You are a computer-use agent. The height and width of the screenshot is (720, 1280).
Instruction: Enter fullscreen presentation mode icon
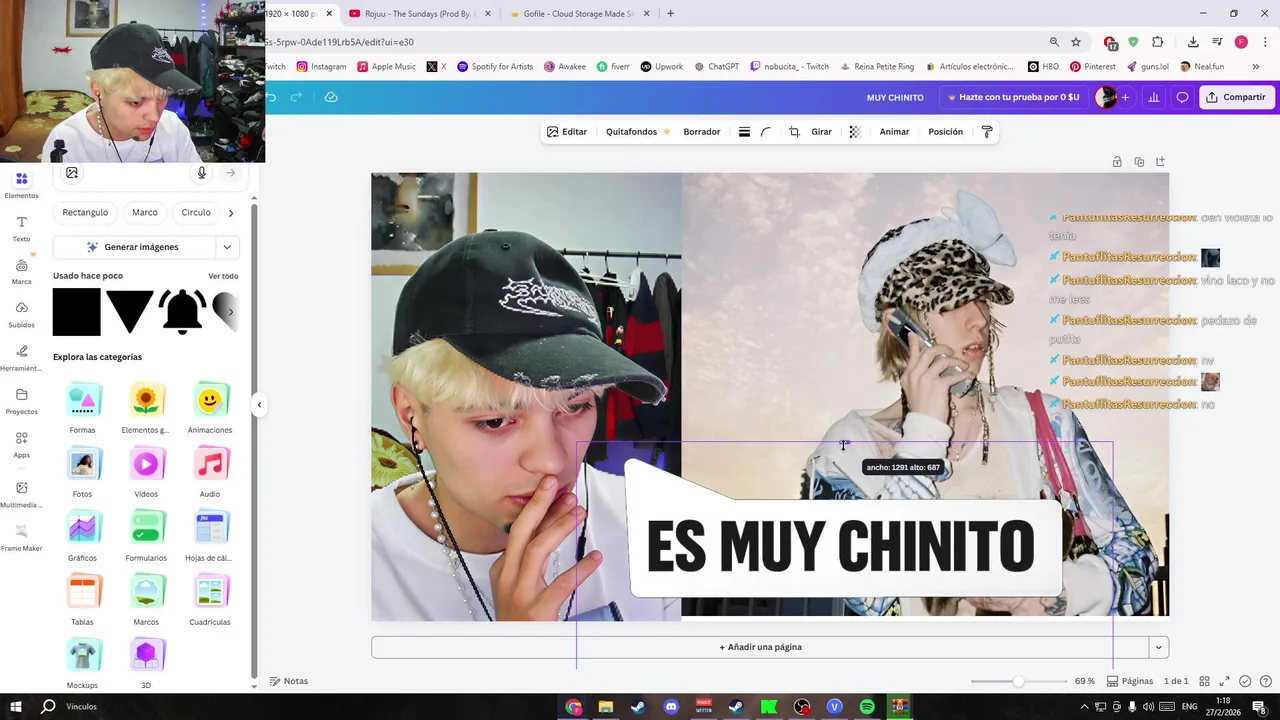coord(1224,681)
